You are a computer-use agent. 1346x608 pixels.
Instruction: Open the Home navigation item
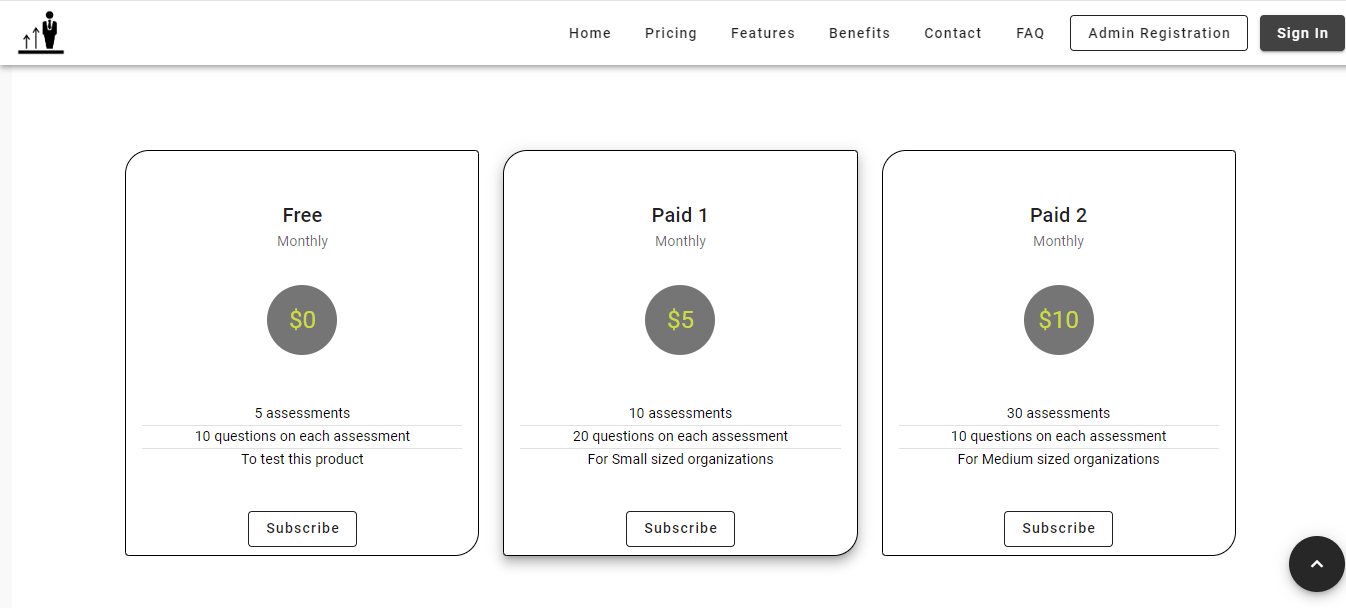pos(590,32)
